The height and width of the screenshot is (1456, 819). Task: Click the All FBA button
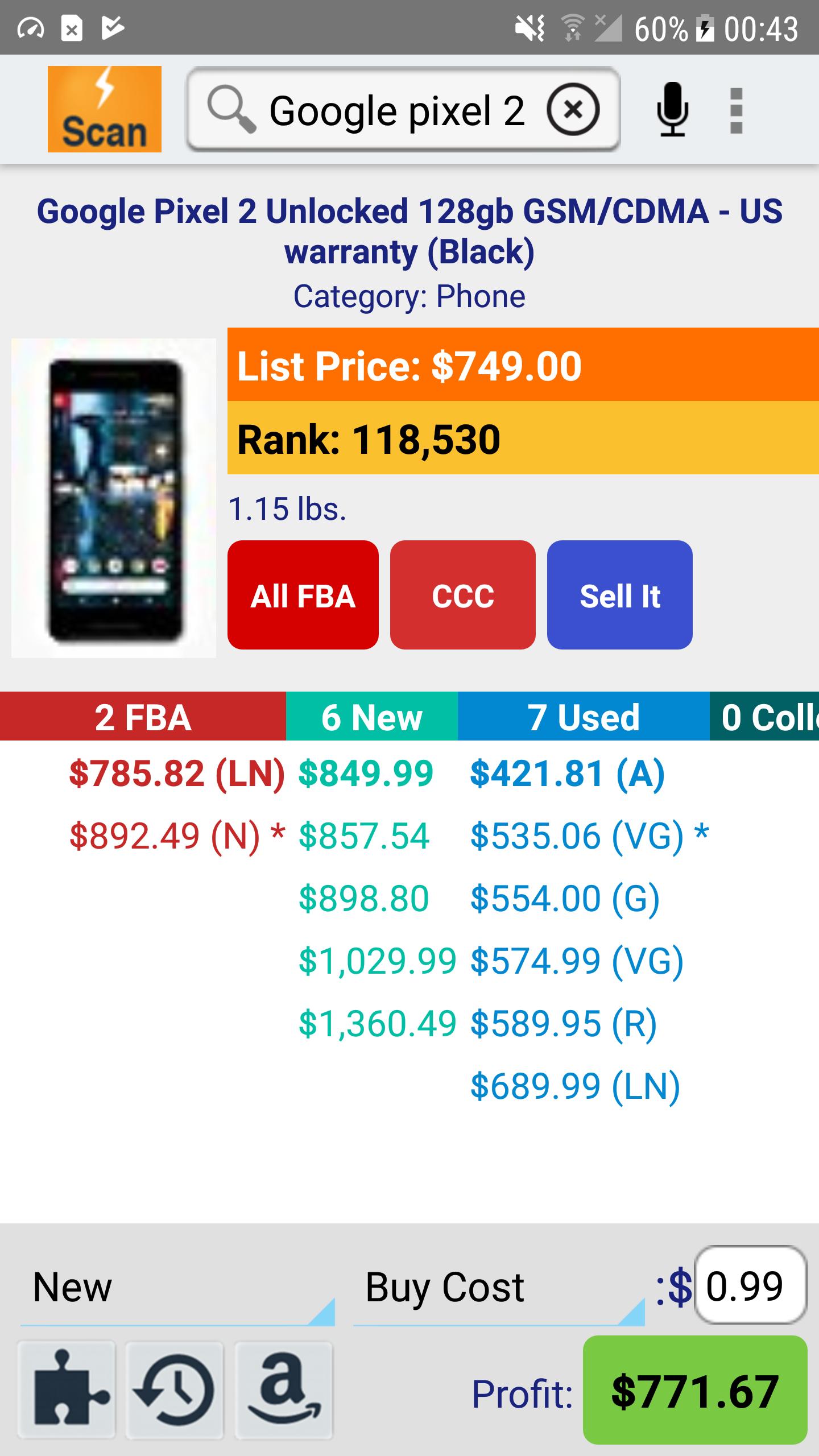(x=303, y=595)
